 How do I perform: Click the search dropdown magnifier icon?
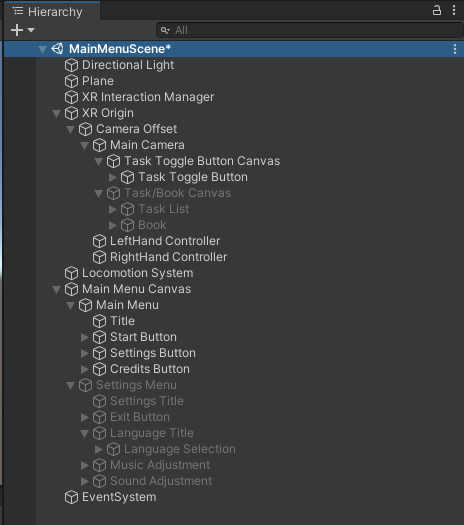pyautogui.click(x=165, y=30)
